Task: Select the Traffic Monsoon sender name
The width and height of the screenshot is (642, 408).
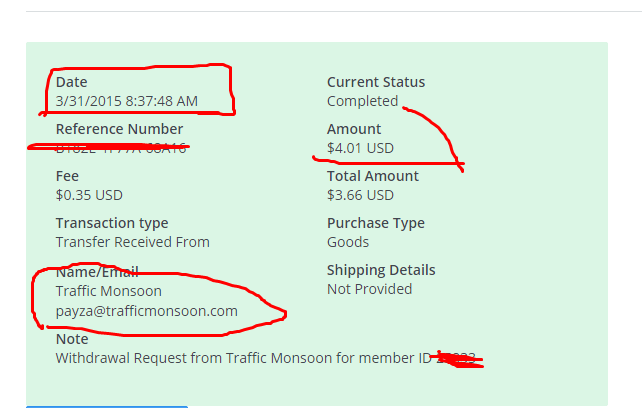Action: point(108,291)
